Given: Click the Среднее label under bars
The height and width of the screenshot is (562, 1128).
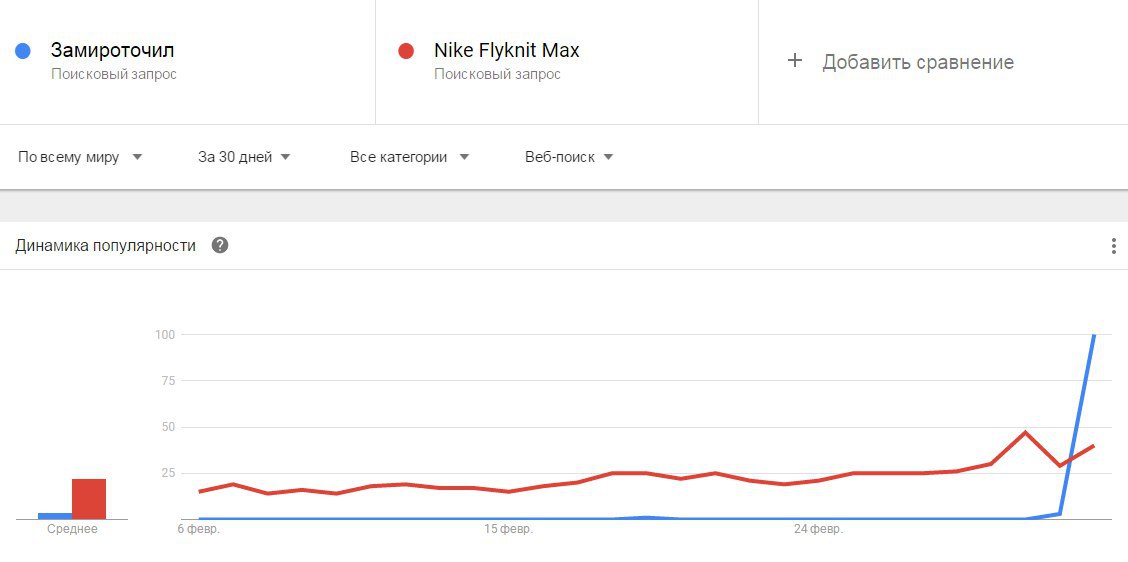Looking at the screenshot, I should coord(72,530).
